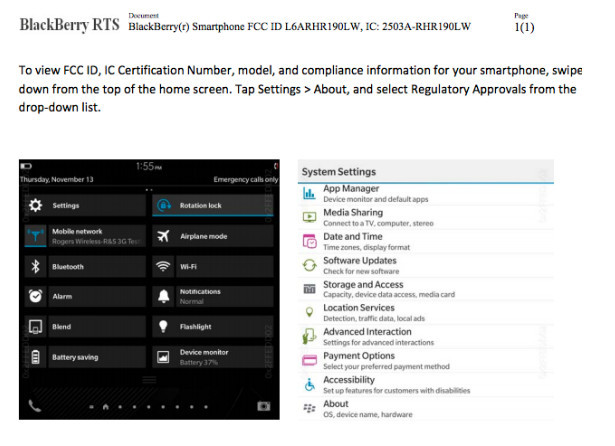
Task: Toggle Rotation lock
Action: coord(213,206)
